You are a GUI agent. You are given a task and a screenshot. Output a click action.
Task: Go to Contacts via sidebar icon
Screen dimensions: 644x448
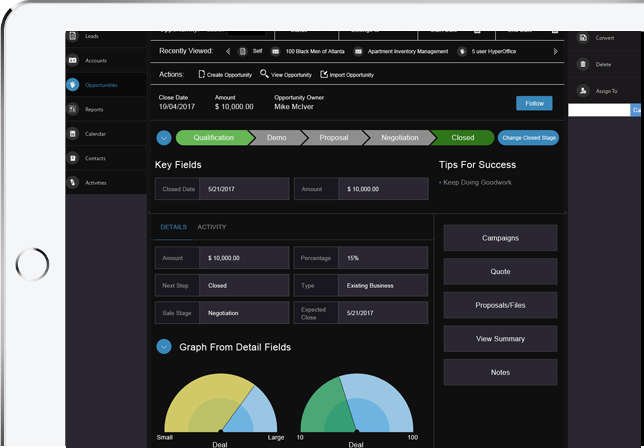pyautogui.click(x=73, y=158)
